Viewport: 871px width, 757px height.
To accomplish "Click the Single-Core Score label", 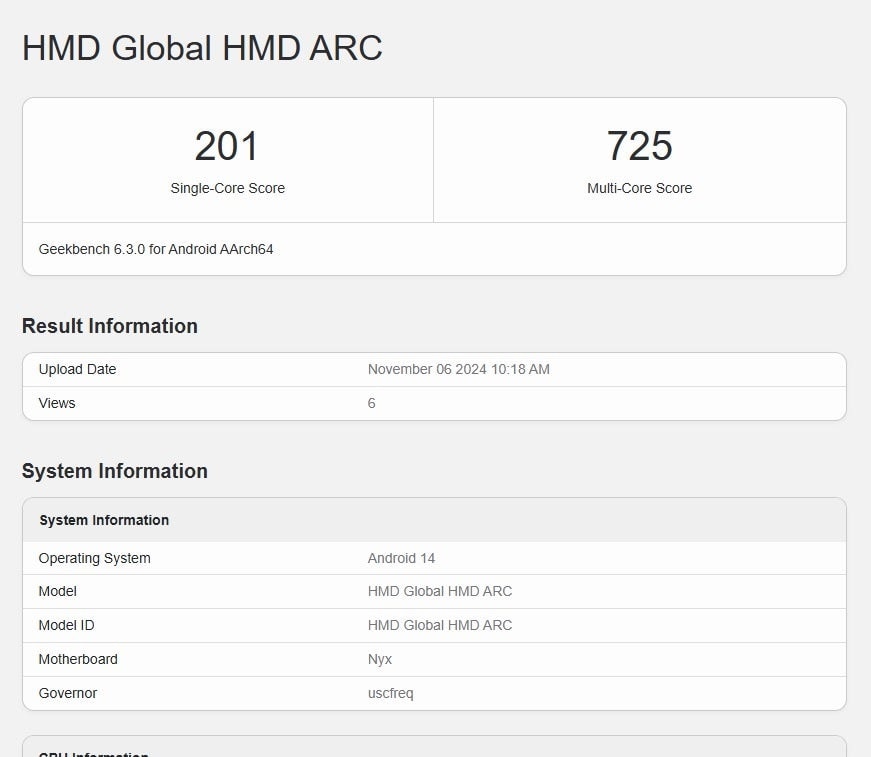I will point(227,188).
